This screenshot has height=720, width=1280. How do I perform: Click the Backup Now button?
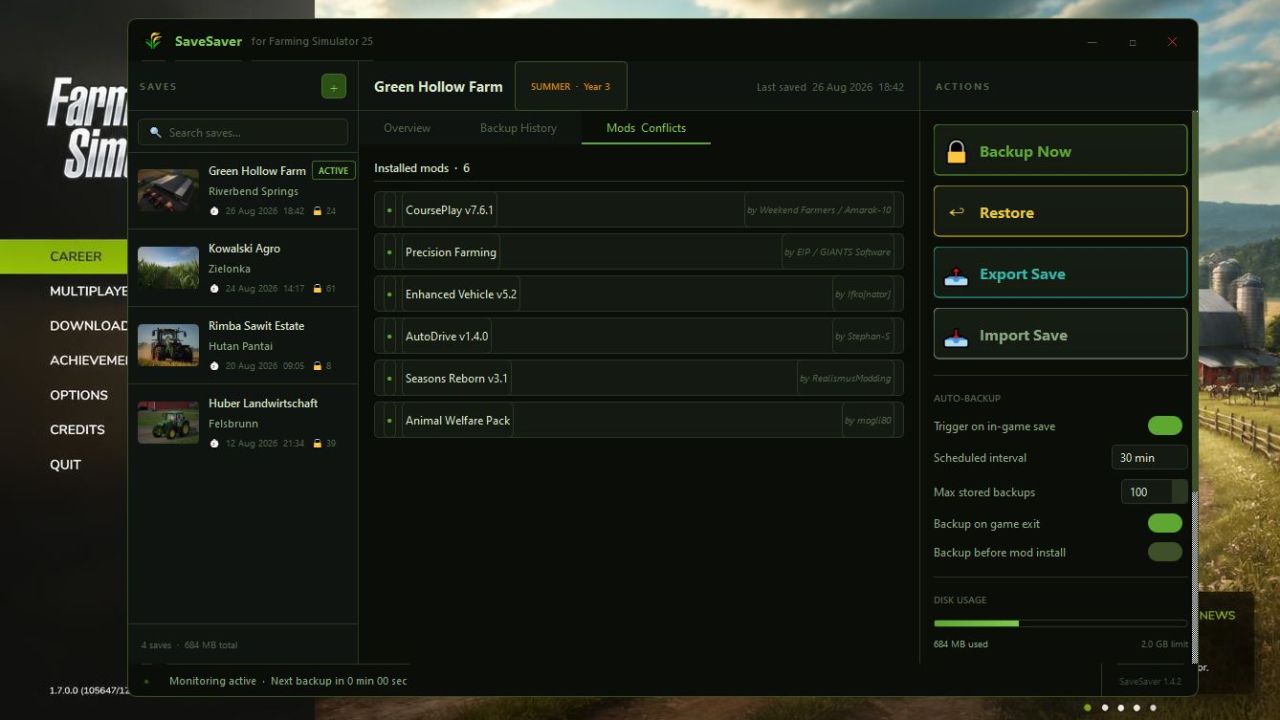(x=1060, y=151)
